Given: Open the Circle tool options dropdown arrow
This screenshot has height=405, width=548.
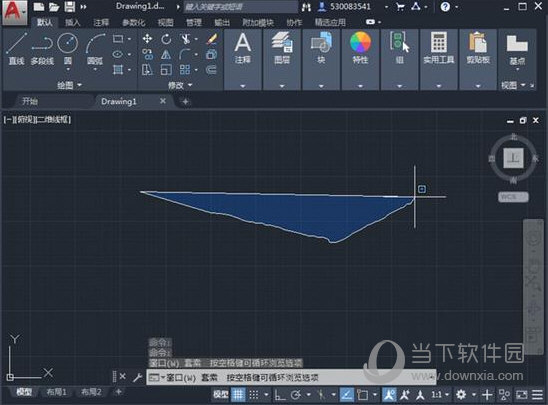Looking at the screenshot, I should coord(67,70).
